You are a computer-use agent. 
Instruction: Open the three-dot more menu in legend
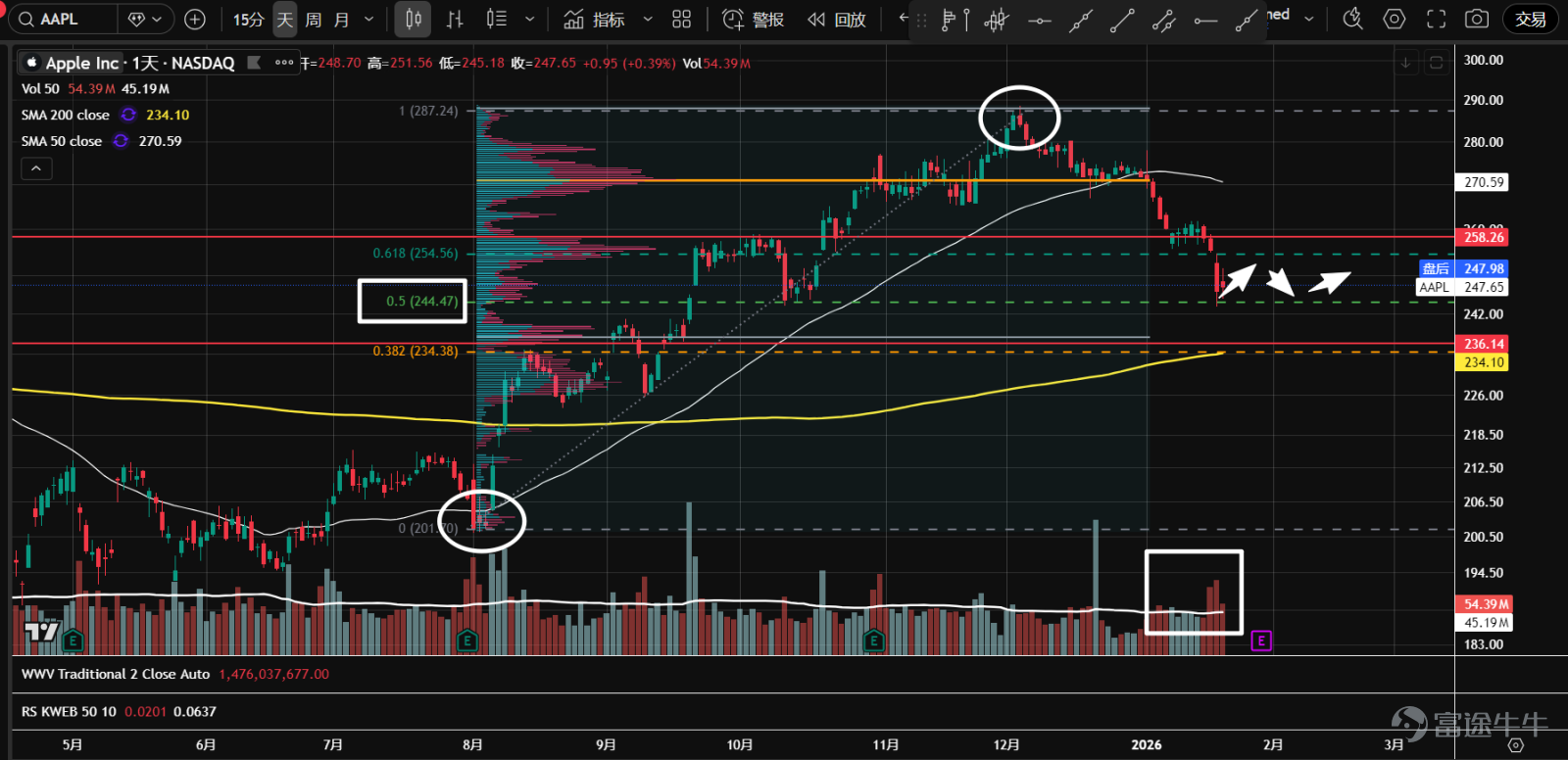click(284, 63)
